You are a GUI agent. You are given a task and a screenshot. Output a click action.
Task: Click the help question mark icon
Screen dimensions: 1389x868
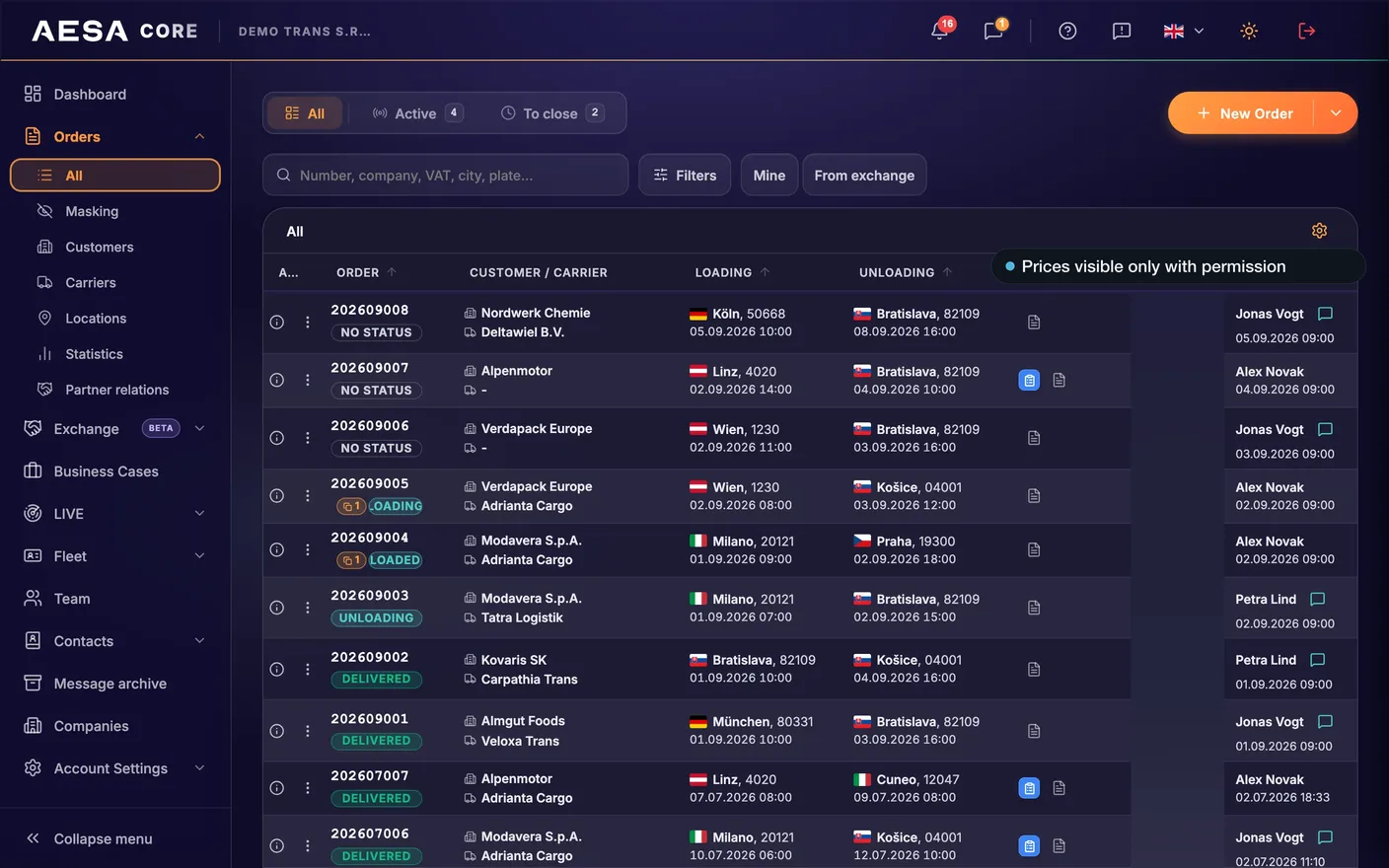pyautogui.click(x=1067, y=31)
